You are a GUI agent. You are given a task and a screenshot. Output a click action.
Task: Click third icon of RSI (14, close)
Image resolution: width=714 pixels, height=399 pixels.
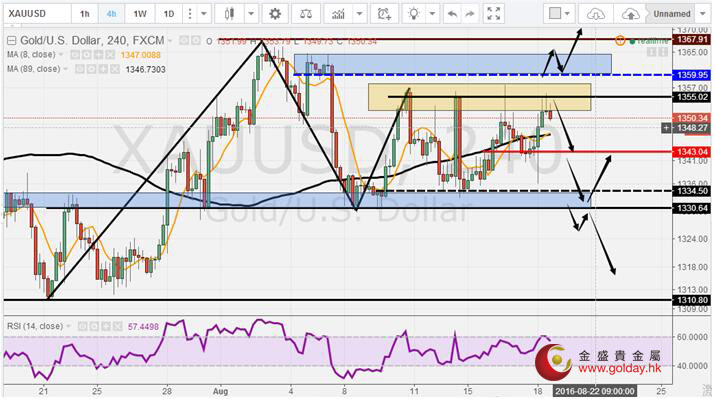tap(106, 326)
